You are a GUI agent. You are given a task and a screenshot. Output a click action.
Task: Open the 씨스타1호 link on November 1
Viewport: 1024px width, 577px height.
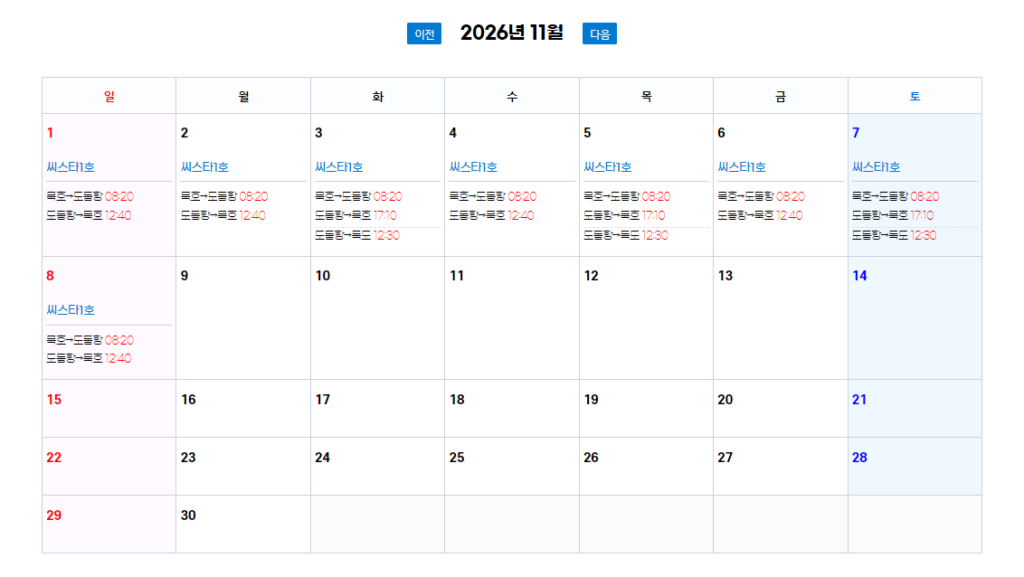tap(71, 167)
